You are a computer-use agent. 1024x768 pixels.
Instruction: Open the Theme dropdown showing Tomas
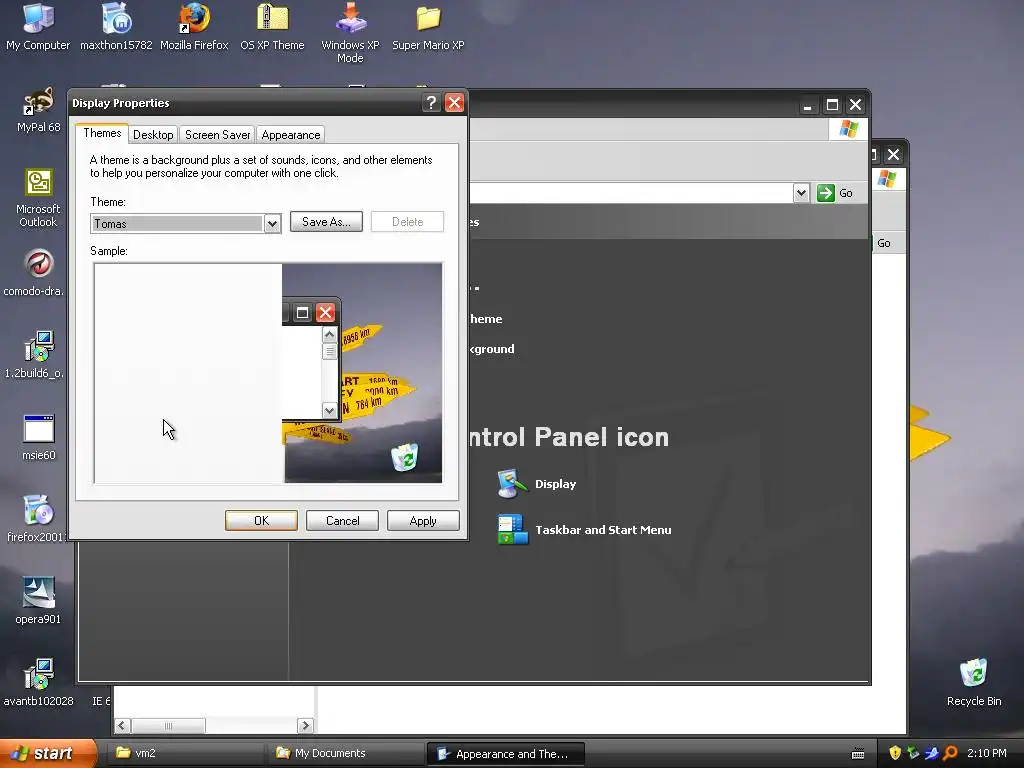[x=272, y=223]
